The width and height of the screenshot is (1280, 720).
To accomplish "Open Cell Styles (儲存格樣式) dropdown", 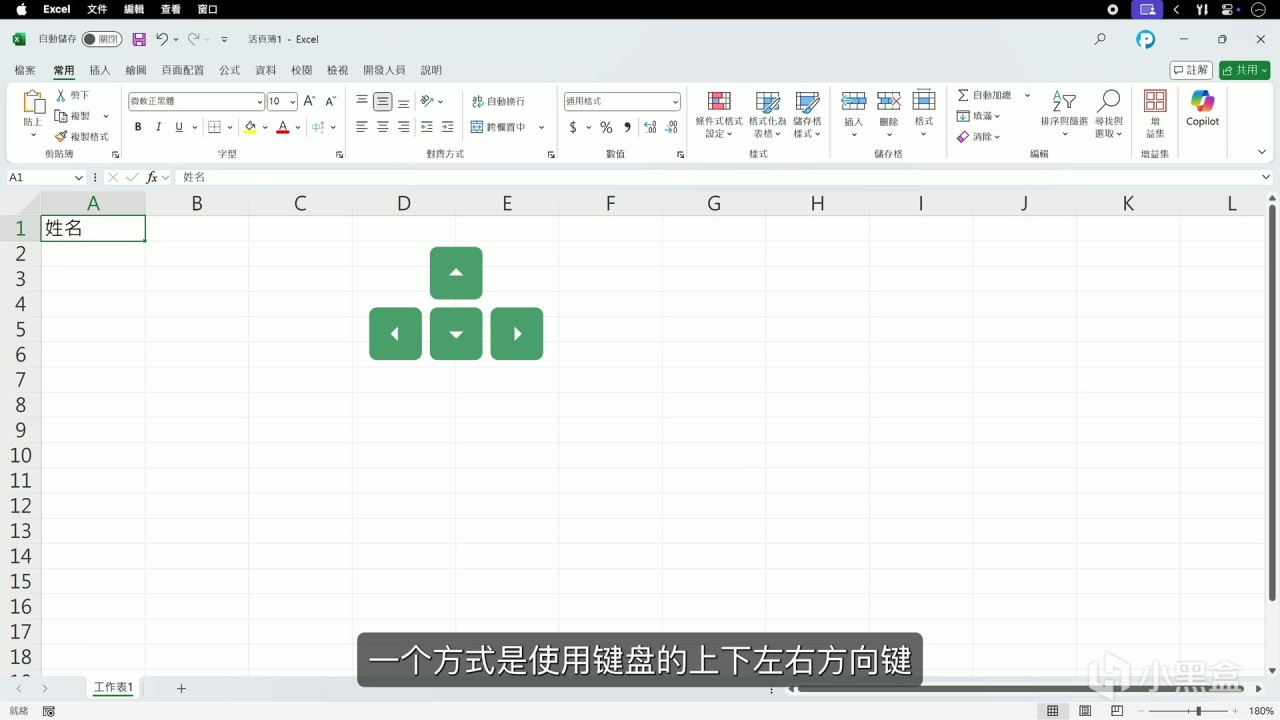I will [807, 114].
